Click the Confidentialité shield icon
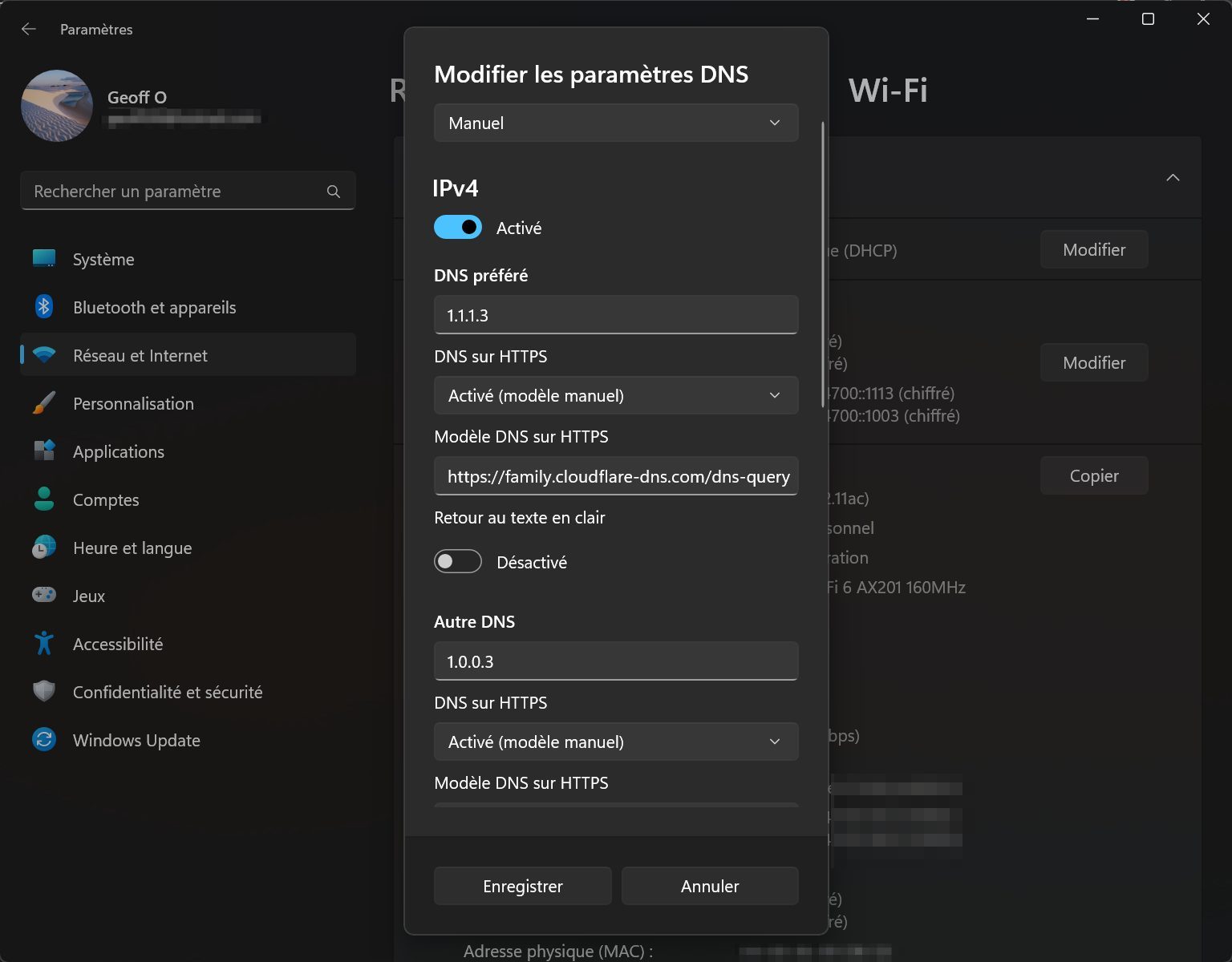 click(44, 691)
